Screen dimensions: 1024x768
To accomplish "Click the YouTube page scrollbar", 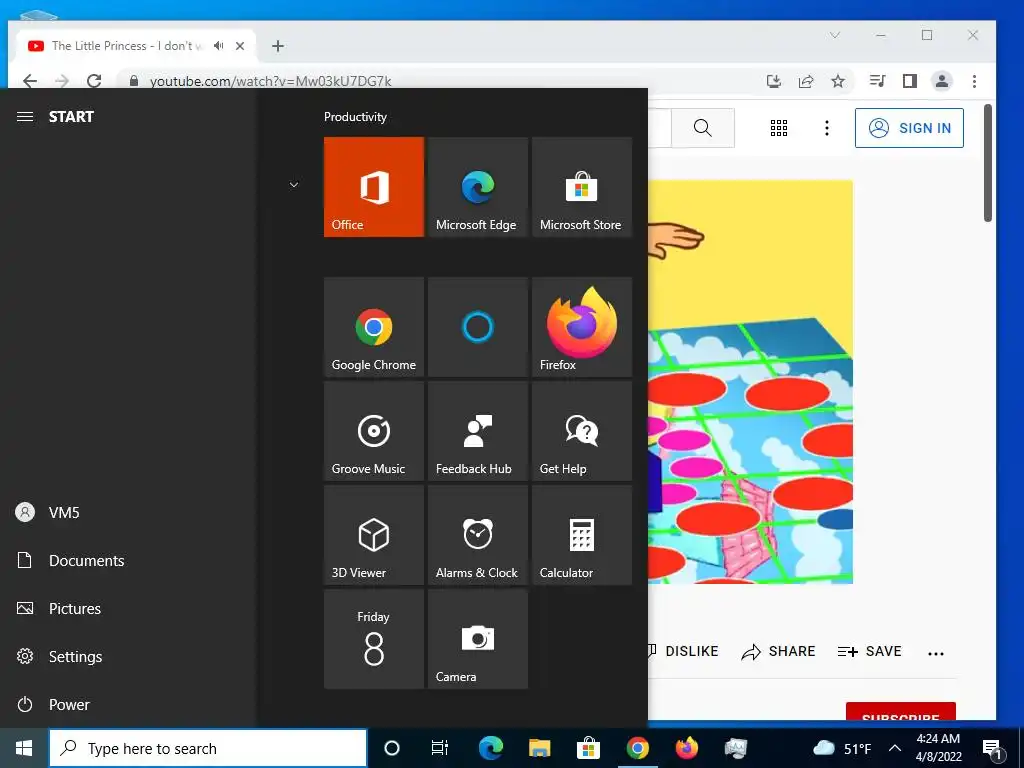I will tap(988, 163).
